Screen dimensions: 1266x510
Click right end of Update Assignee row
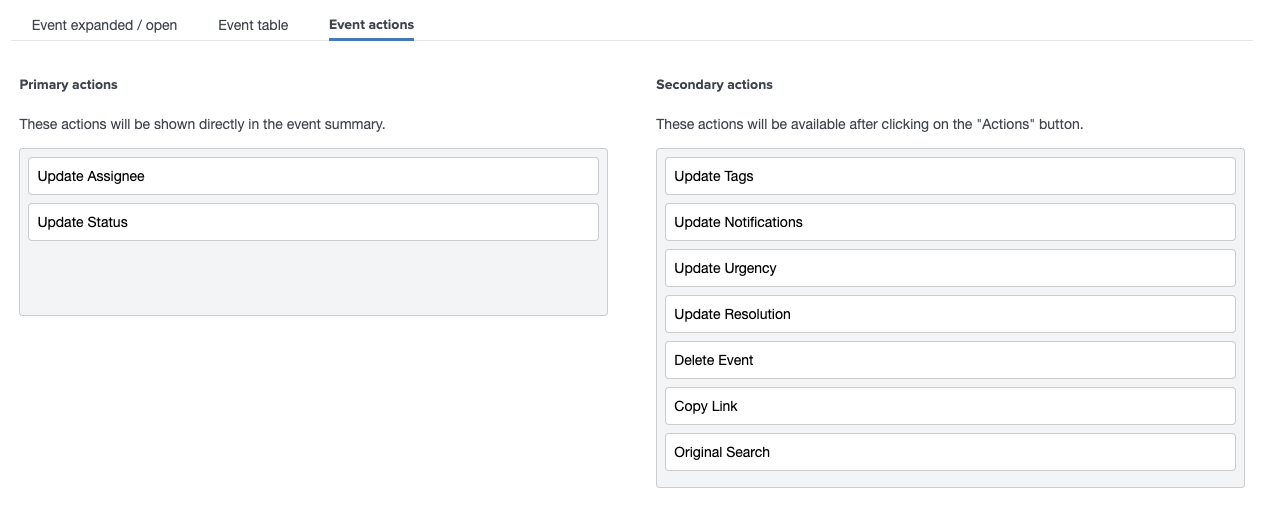tap(580, 176)
